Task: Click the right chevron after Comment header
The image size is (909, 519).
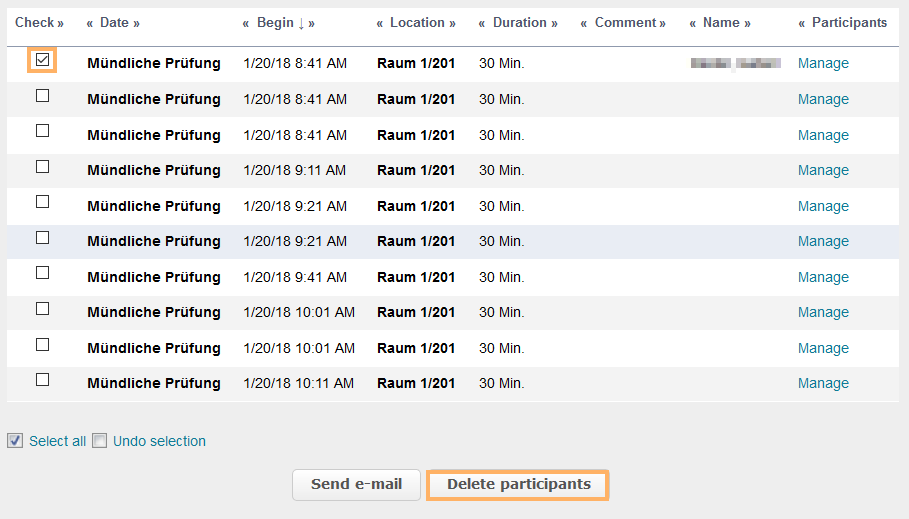Action: tap(663, 23)
